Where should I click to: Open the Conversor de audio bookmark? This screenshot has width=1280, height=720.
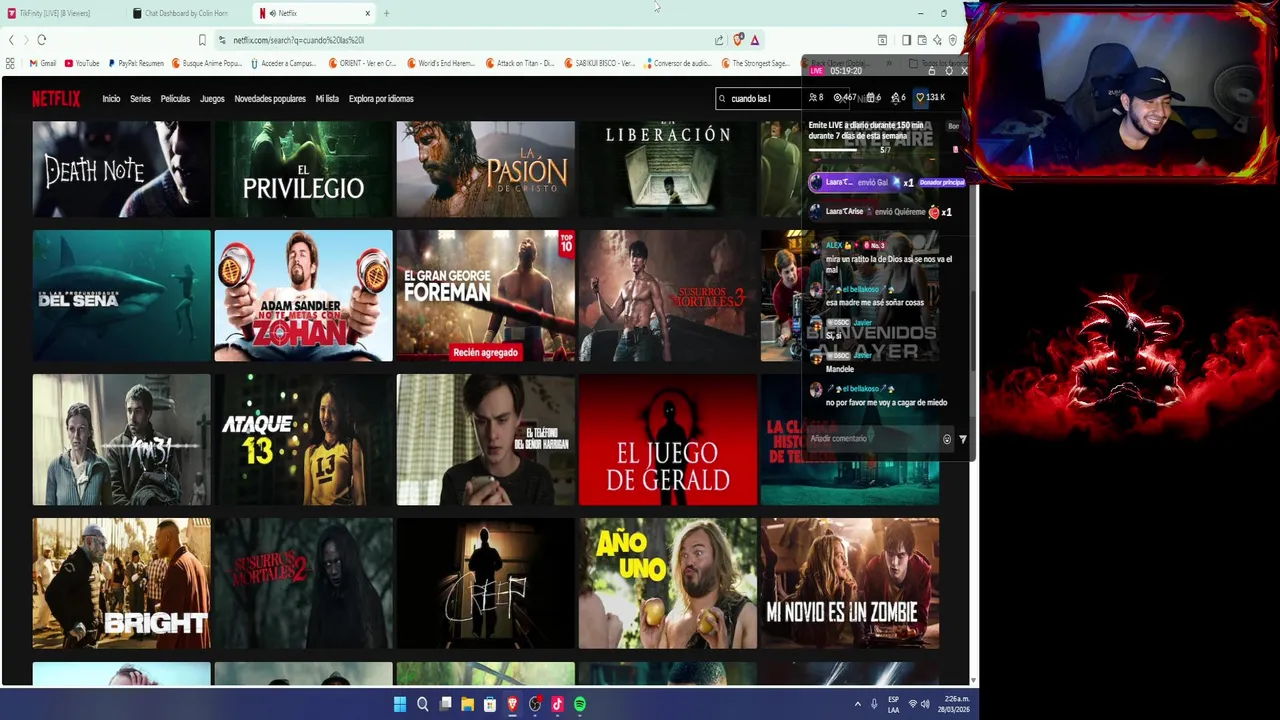(677, 63)
